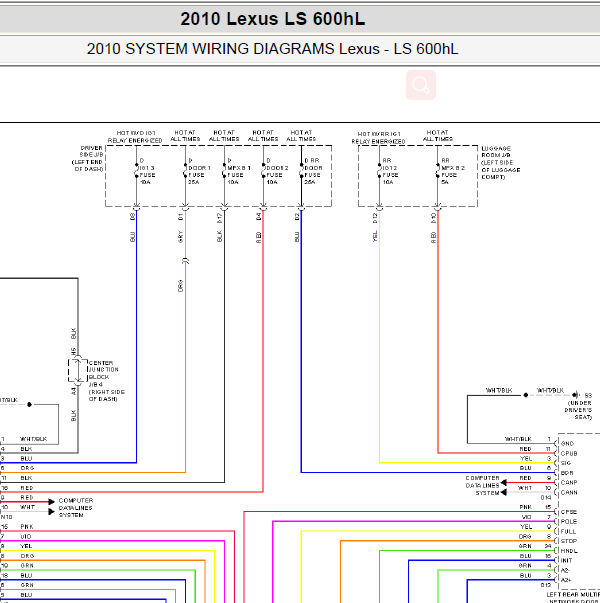The image size is (600, 603).
Task: Click the "D MPX B 1 FUSE" label
Action: (x=239, y=171)
